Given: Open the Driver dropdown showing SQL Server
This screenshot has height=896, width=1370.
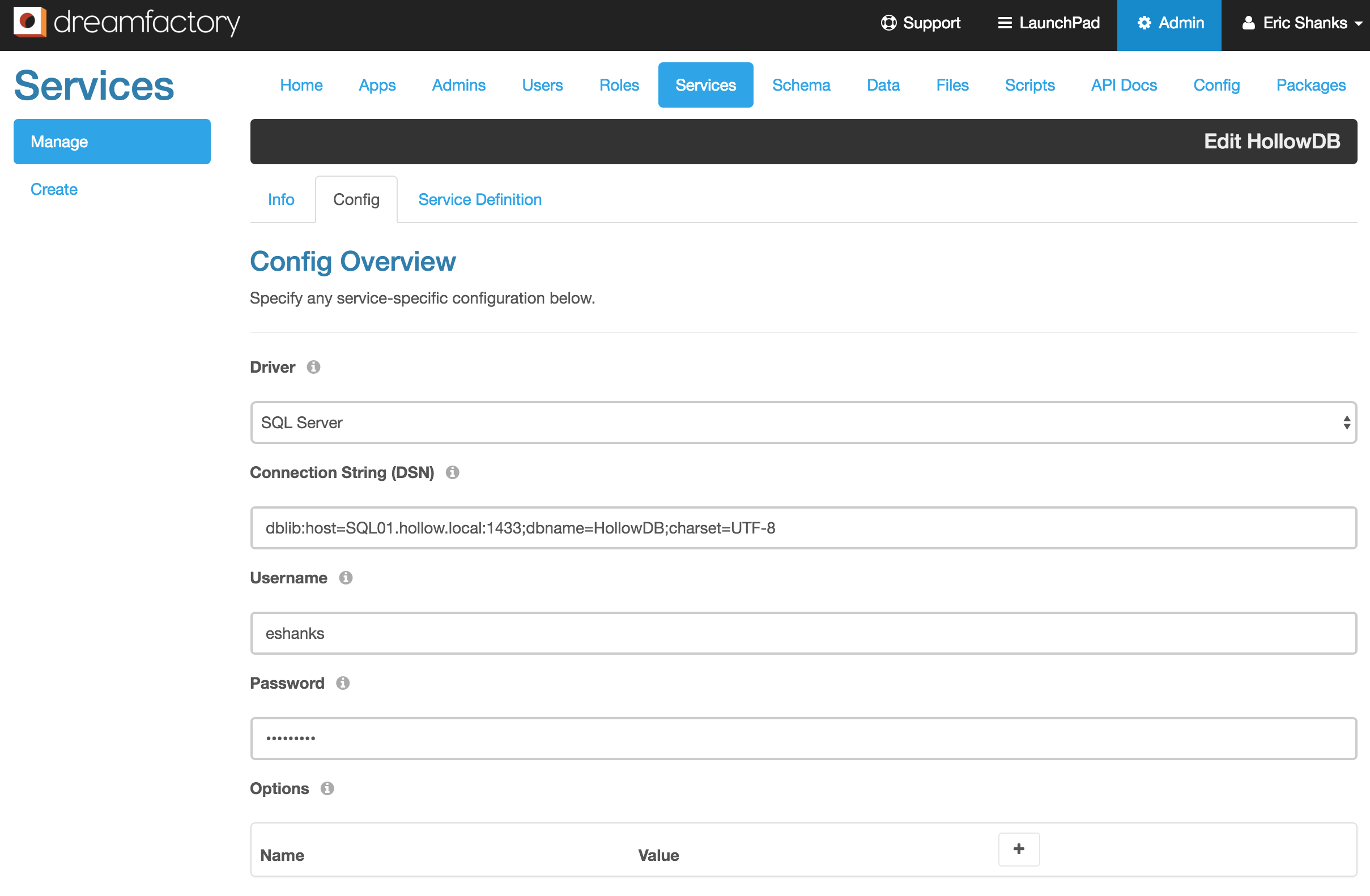Looking at the screenshot, I should coord(803,423).
